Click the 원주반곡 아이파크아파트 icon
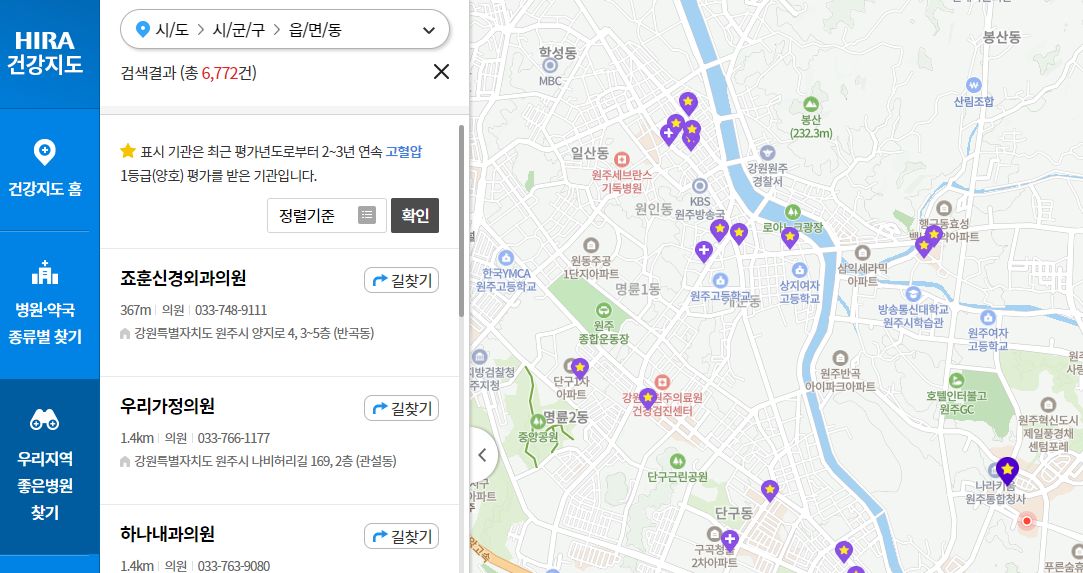The image size is (1083, 573). [x=840, y=358]
